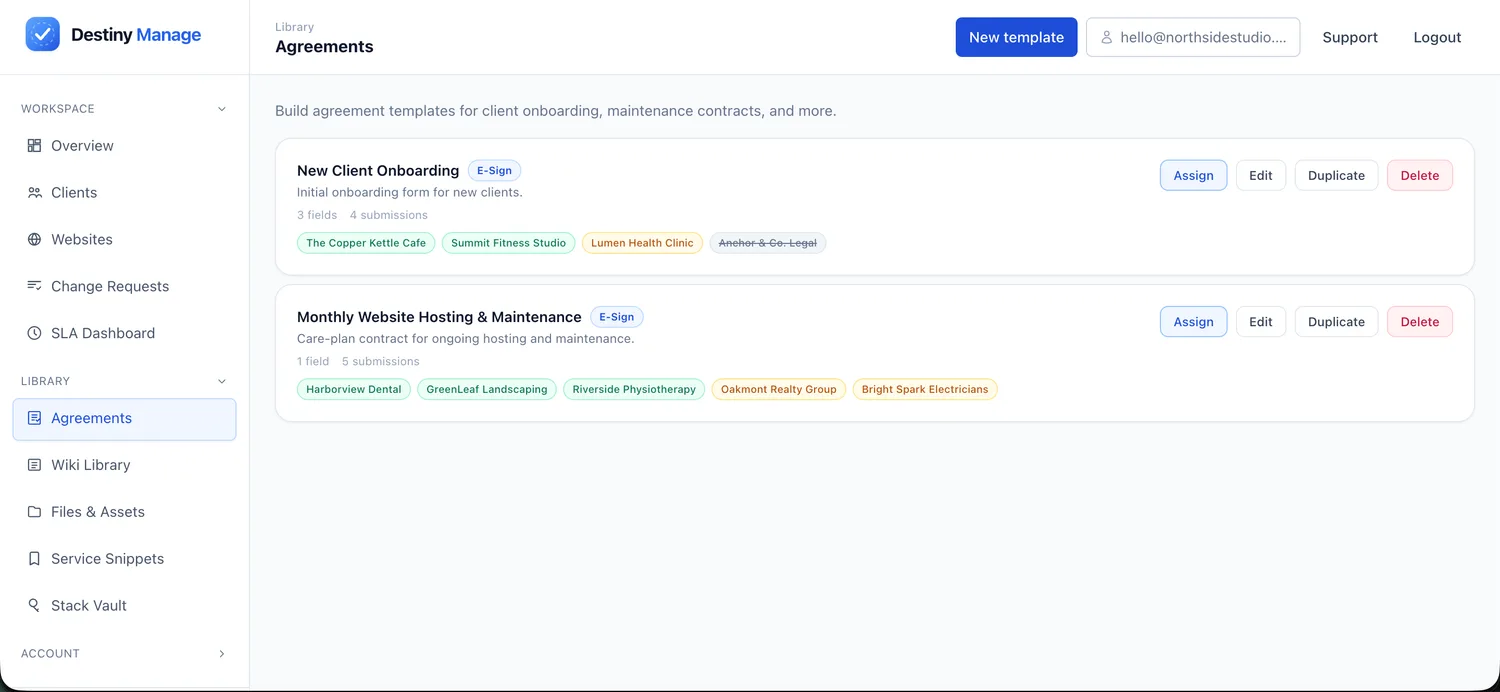Expand the Account section chevron
The image size is (1500, 692).
[222, 654]
